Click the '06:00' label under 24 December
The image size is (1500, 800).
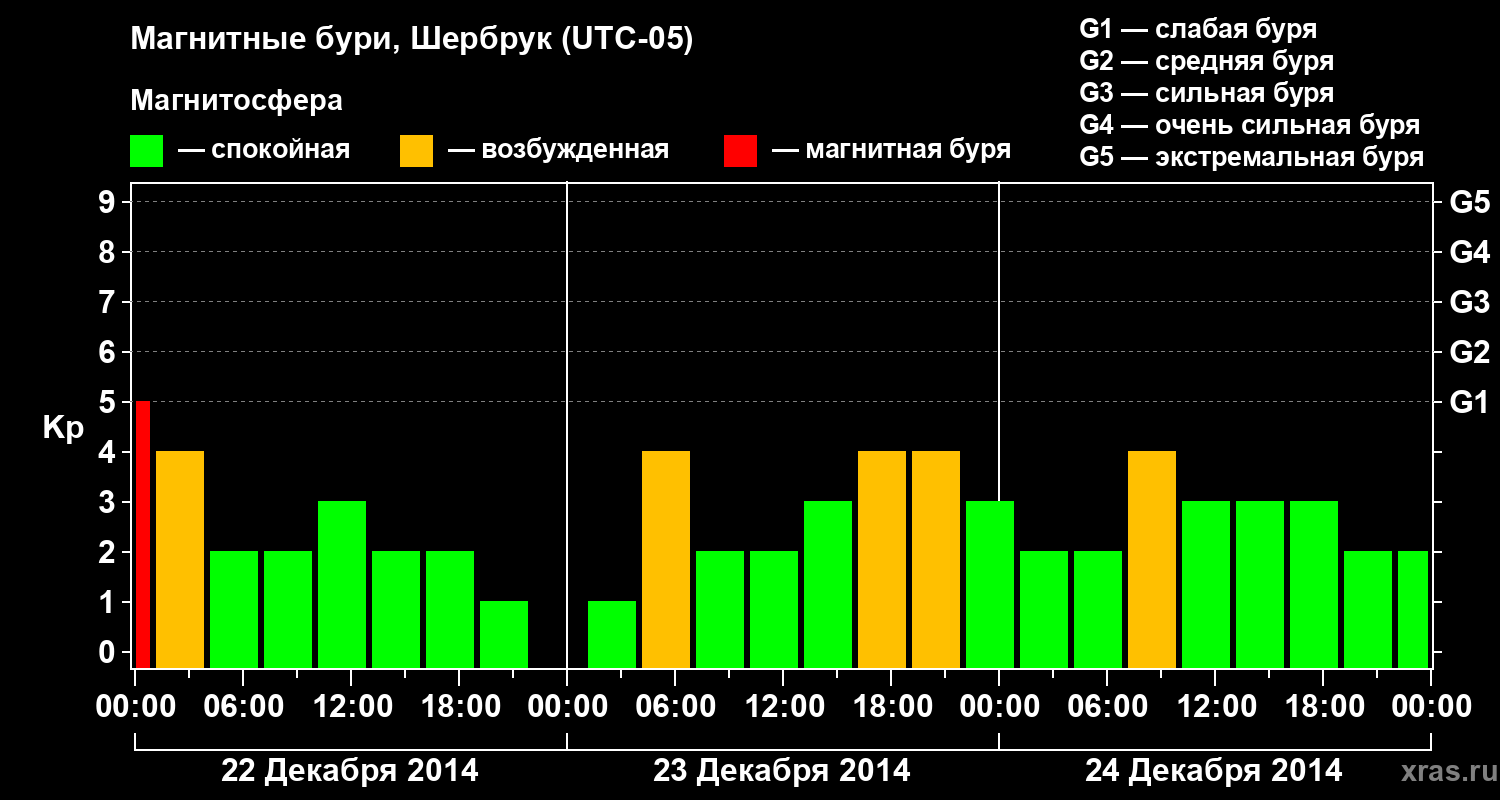click(x=1107, y=707)
